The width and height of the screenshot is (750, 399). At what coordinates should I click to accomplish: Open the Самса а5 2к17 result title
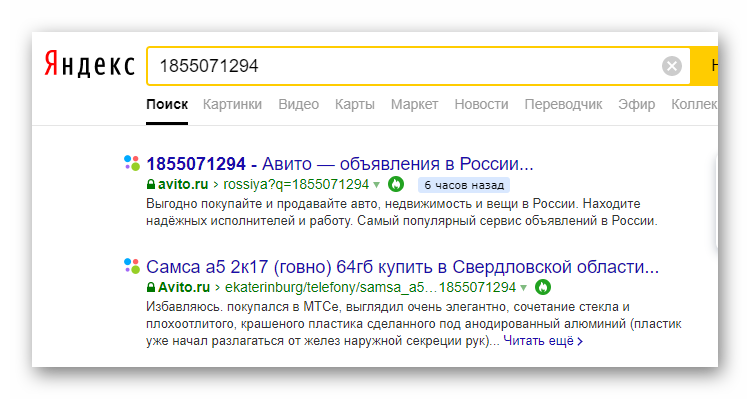pos(402,266)
